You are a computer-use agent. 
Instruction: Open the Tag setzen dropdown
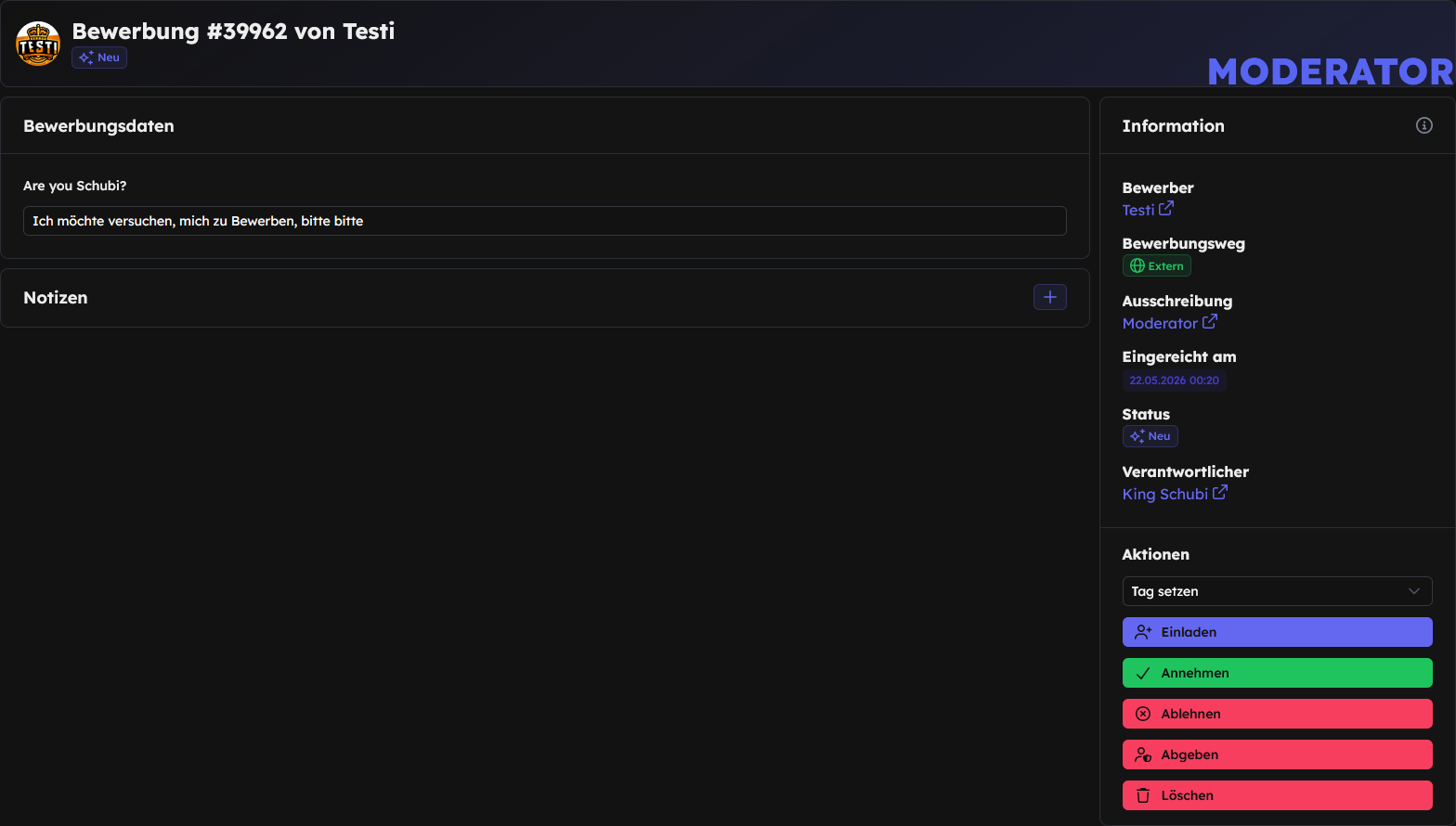[x=1277, y=591]
